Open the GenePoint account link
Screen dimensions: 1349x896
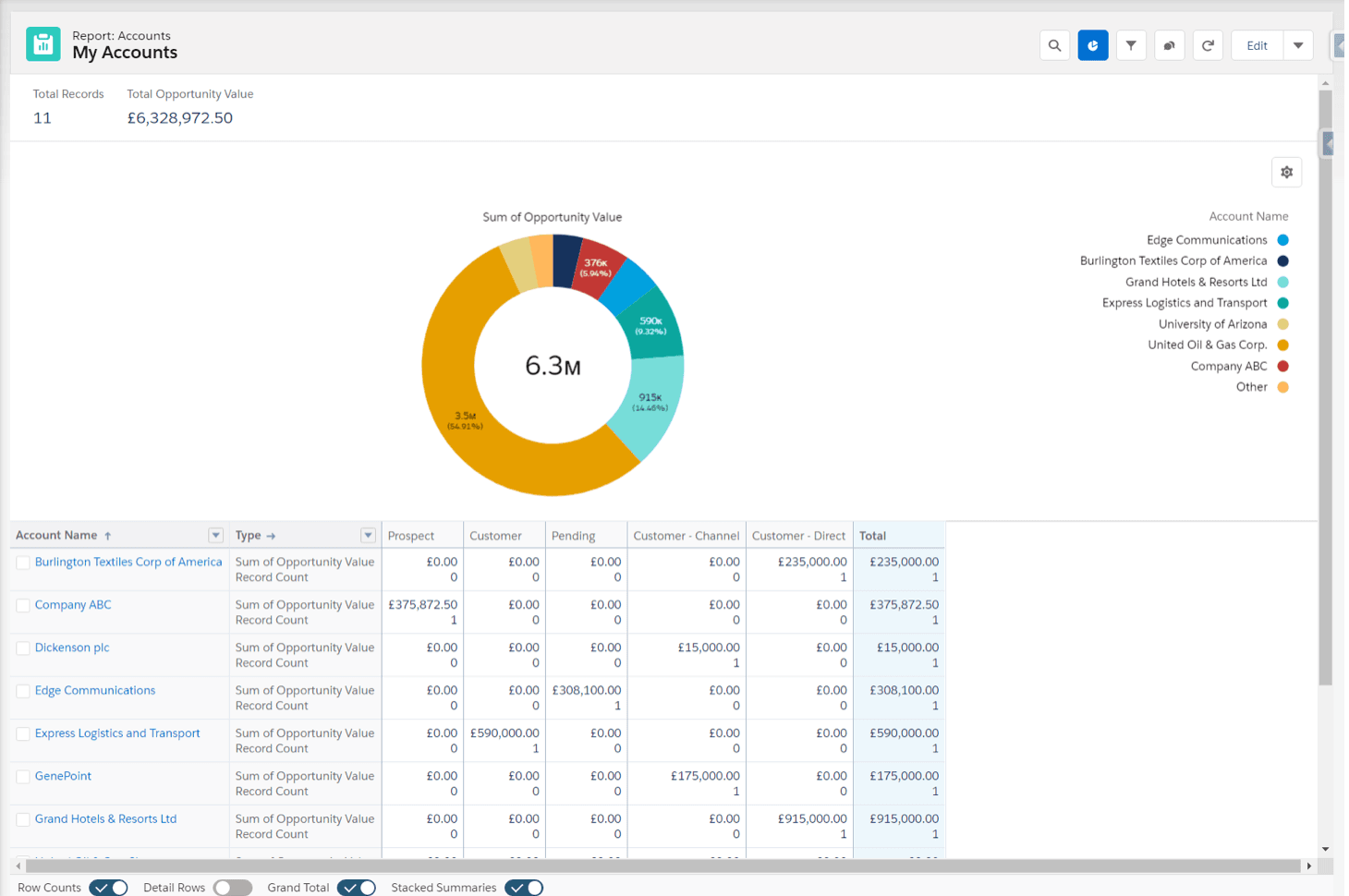coord(63,776)
